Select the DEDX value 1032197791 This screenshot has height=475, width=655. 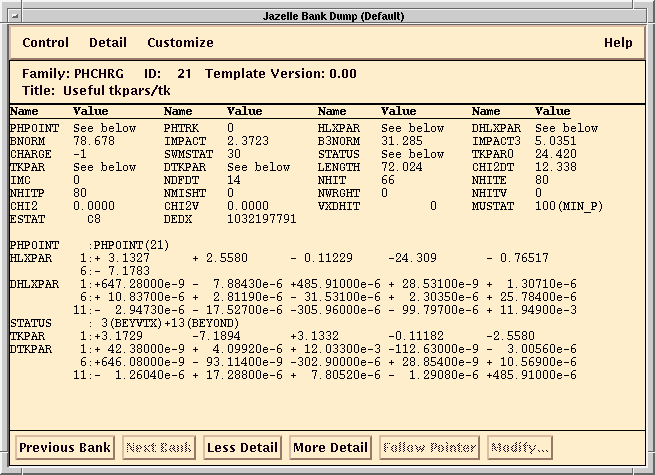262,219
